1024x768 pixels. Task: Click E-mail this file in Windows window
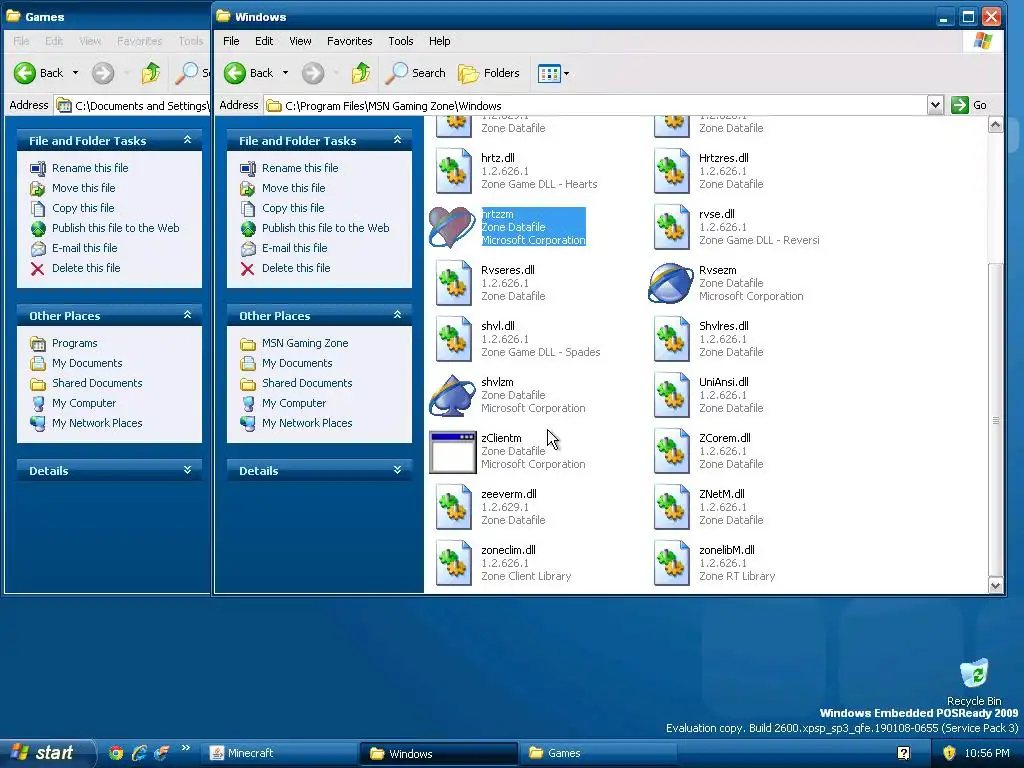(x=294, y=248)
